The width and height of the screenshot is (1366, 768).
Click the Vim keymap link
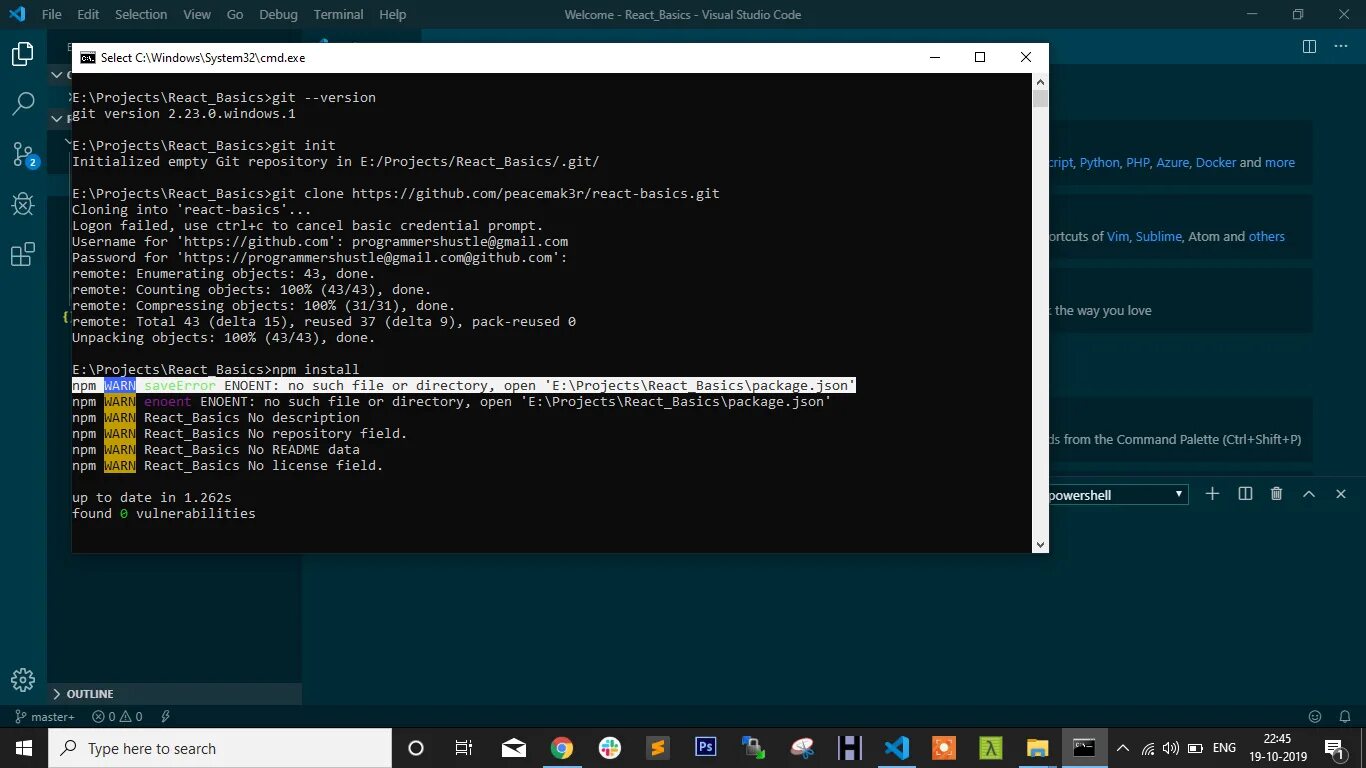[1118, 237]
